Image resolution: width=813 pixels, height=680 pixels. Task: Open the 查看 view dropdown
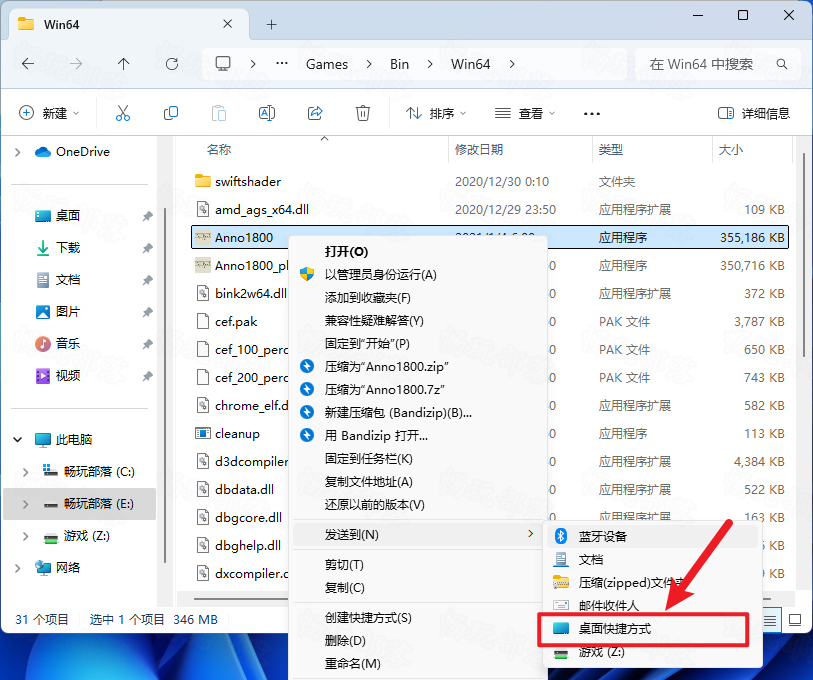point(525,113)
